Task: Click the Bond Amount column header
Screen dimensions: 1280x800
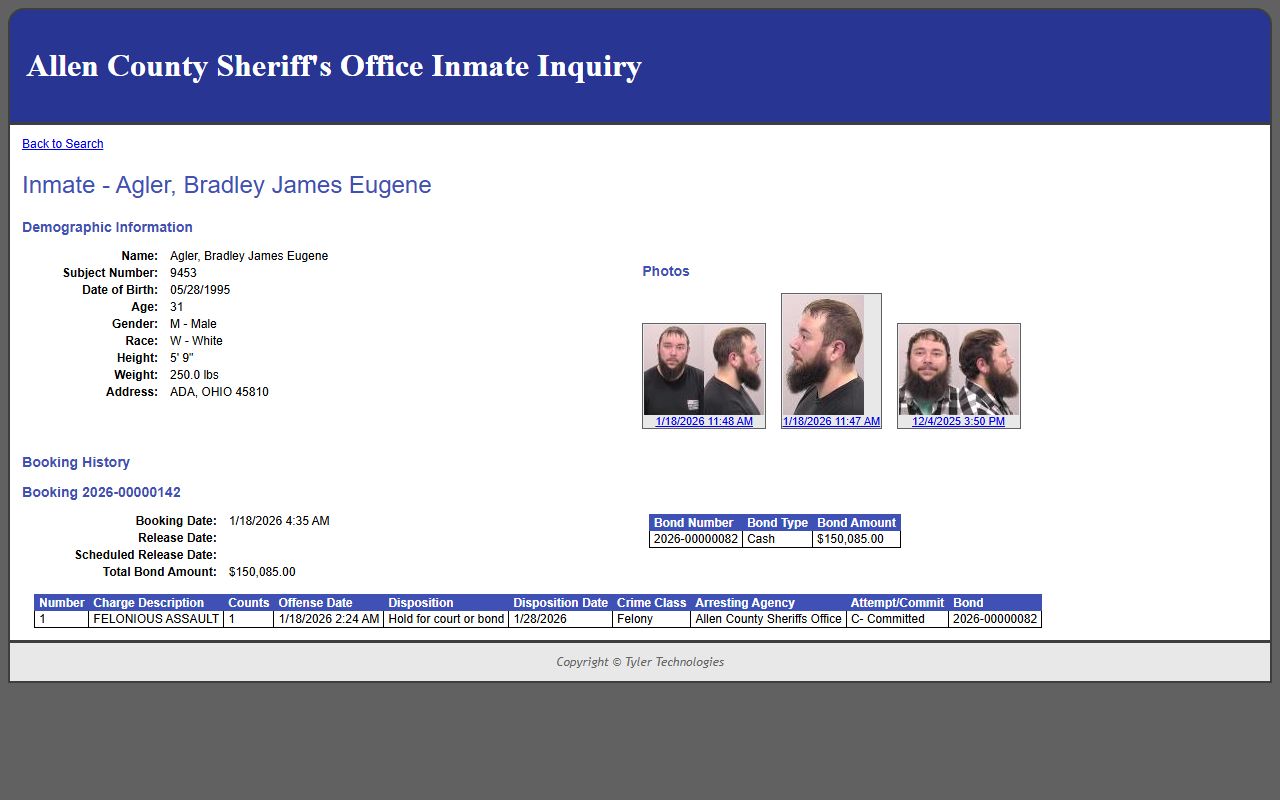Action: point(857,523)
